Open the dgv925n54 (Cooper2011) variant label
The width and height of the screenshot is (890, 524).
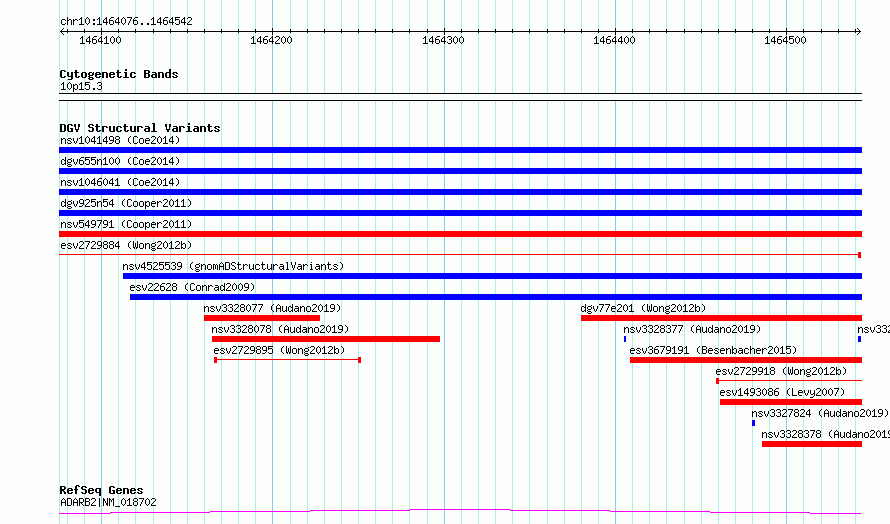126,203
